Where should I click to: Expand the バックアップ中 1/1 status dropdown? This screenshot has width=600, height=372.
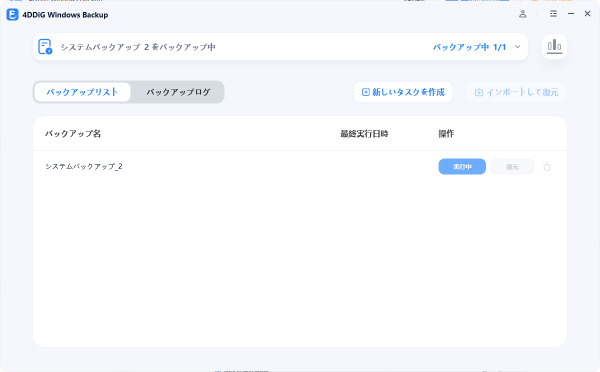coord(470,47)
